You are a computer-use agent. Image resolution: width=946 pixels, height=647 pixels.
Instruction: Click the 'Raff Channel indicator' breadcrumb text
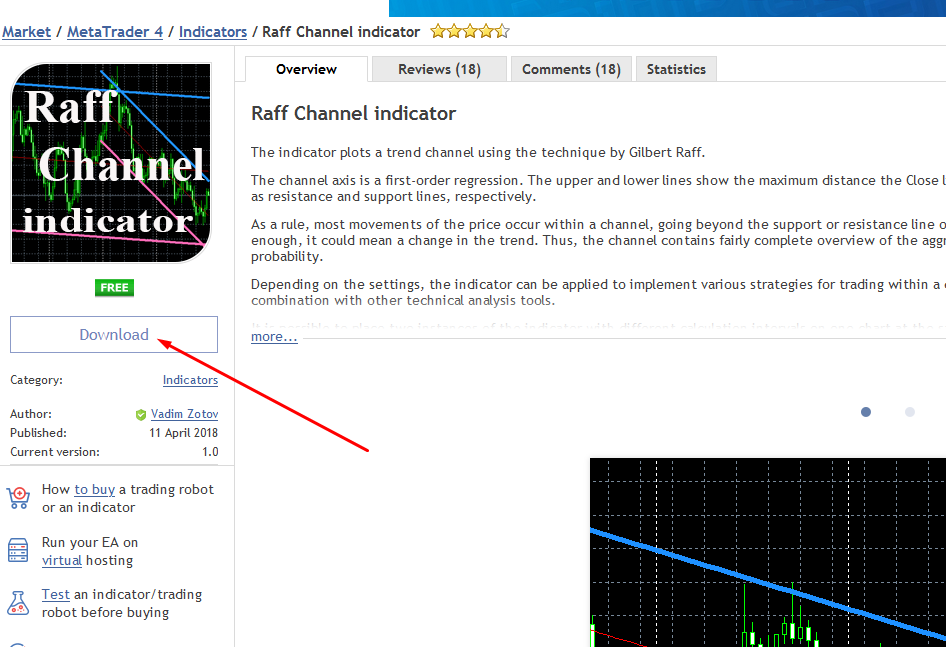[x=341, y=32]
